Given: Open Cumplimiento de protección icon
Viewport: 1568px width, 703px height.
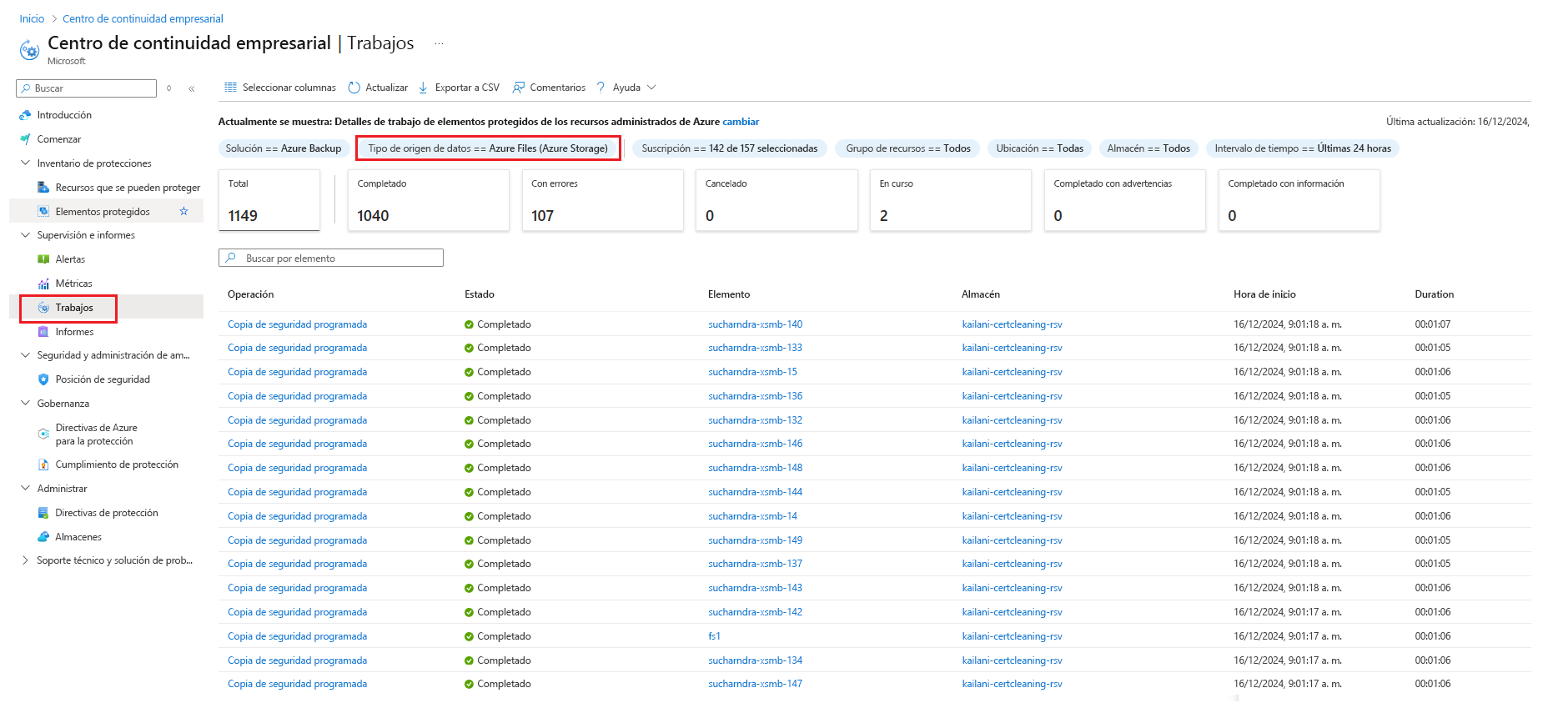Looking at the screenshot, I should 43,464.
